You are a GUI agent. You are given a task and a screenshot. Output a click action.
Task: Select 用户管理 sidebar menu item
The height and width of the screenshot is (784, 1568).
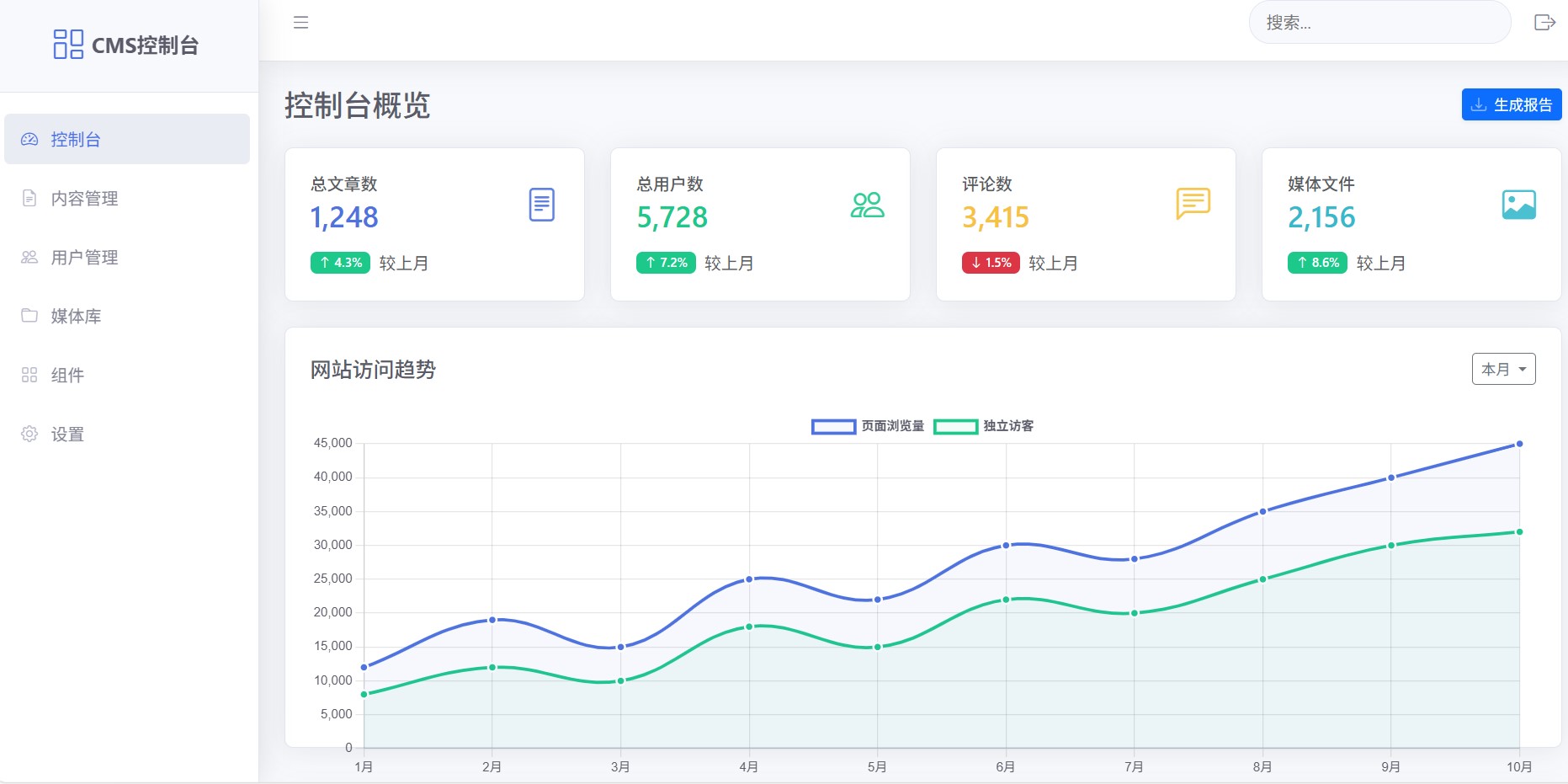tap(84, 258)
